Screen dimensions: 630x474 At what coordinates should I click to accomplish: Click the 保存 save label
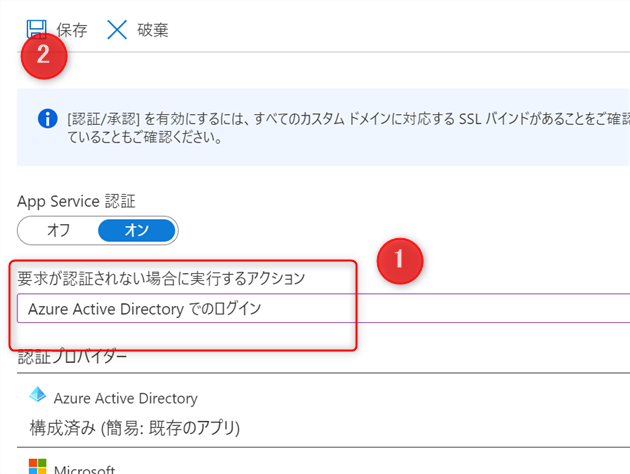pos(72,30)
